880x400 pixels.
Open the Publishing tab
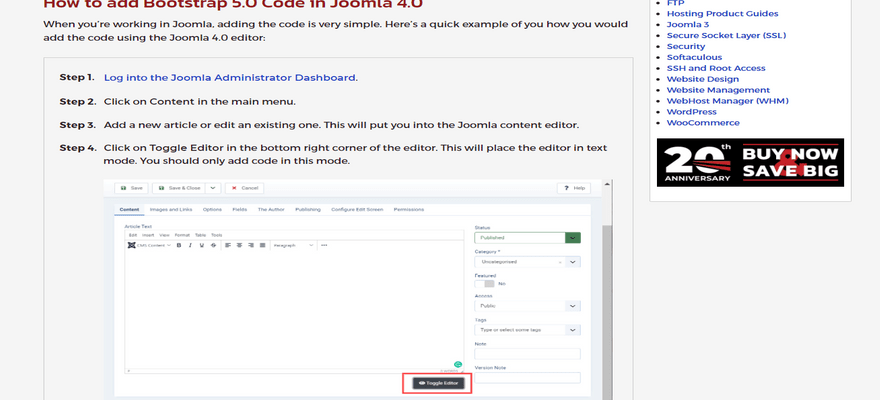click(308, 209)
